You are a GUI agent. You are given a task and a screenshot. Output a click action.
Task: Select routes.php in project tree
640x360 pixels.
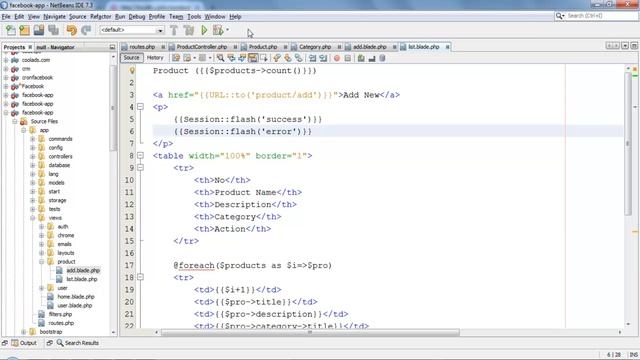pos(61,323)
